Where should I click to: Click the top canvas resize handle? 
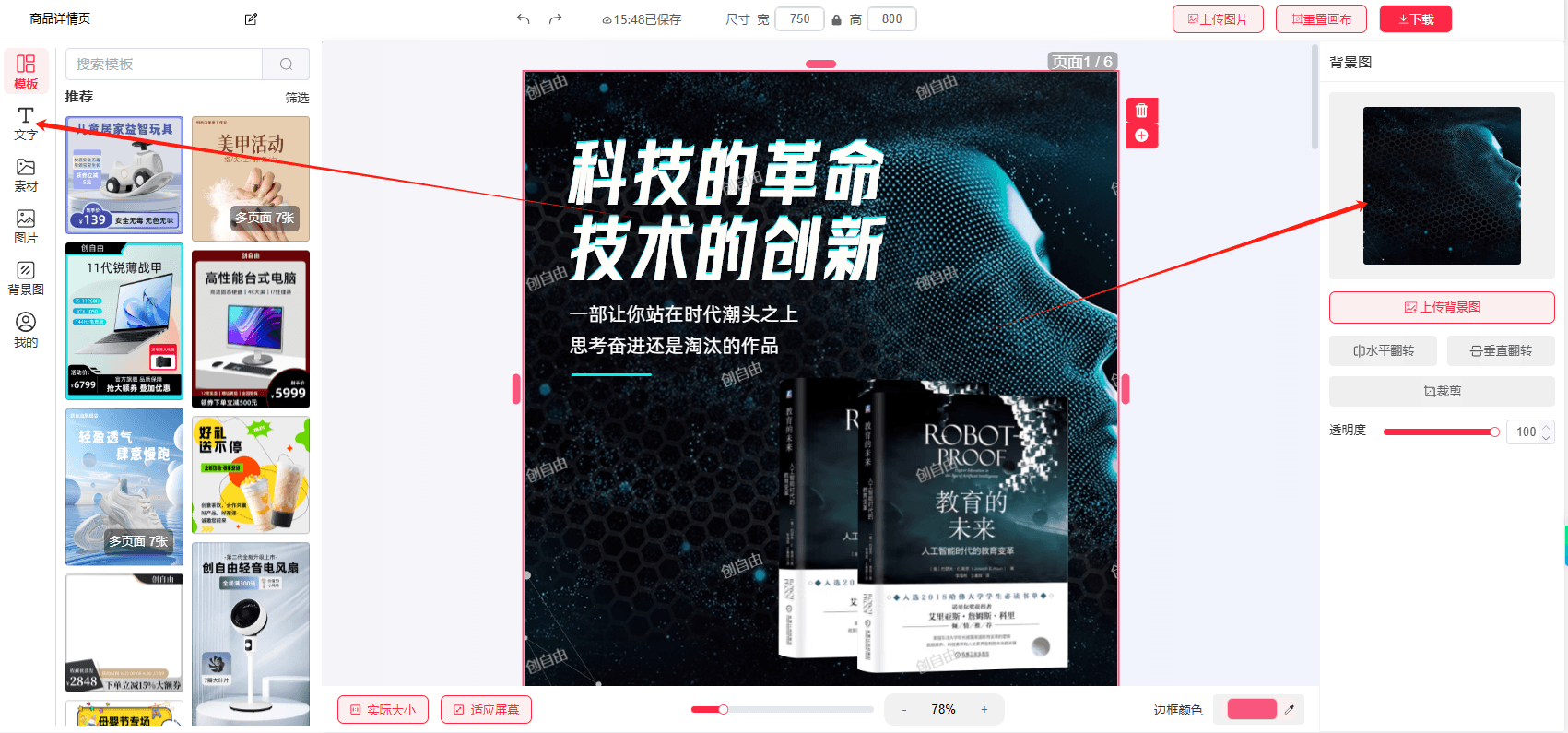[820, 64]
